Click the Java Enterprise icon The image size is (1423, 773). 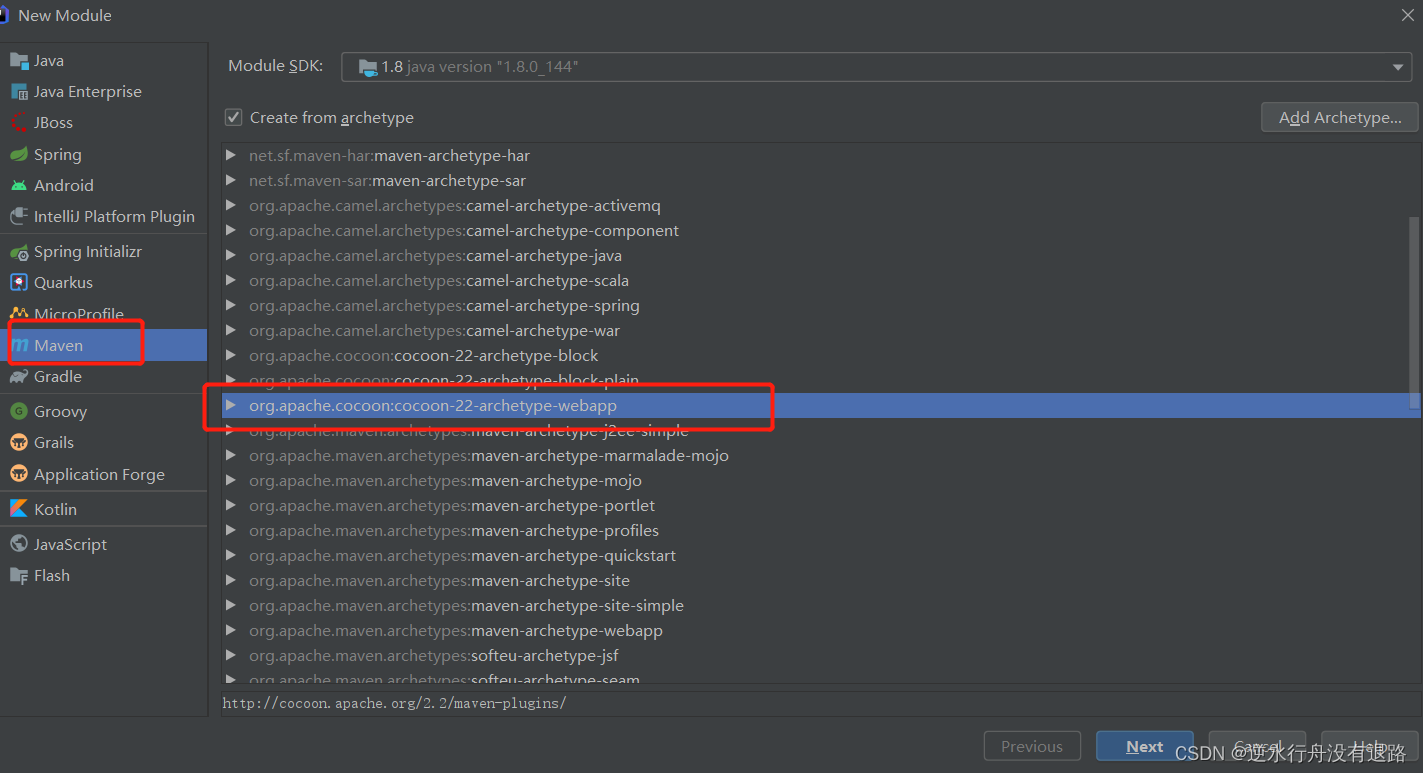point(19,92)
